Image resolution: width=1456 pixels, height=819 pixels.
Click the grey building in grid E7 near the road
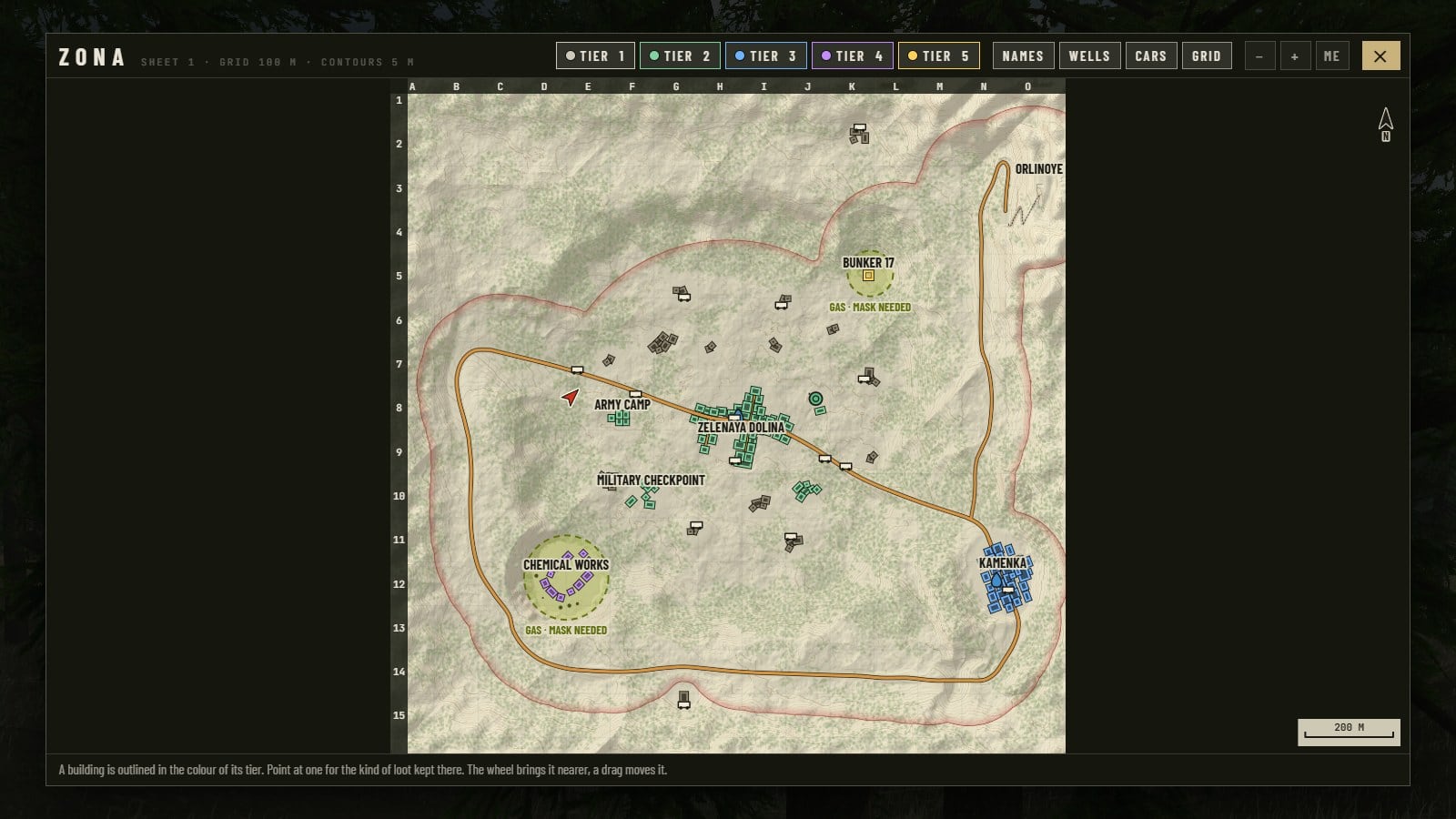point(609,361)
